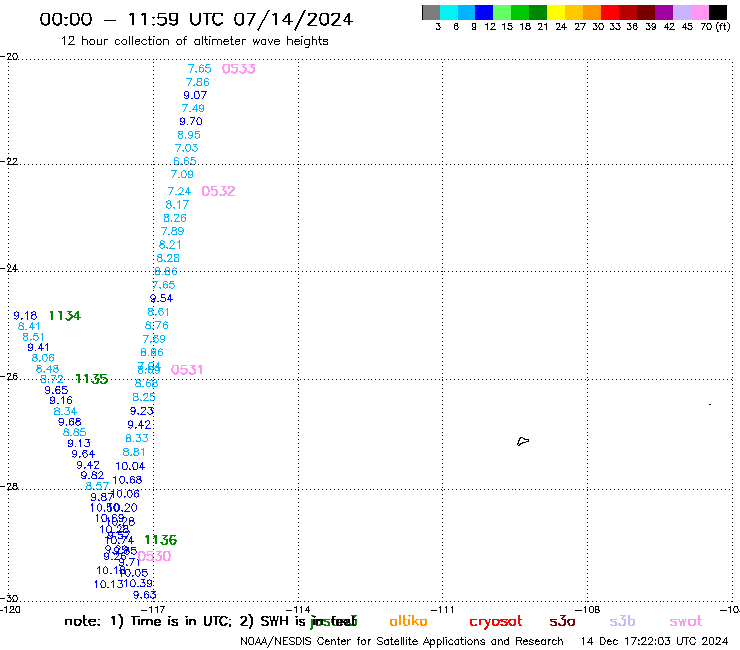Click the NOAA/NESDIS credit line
Screen dimensions: 740x650
(x=402, y=642)
